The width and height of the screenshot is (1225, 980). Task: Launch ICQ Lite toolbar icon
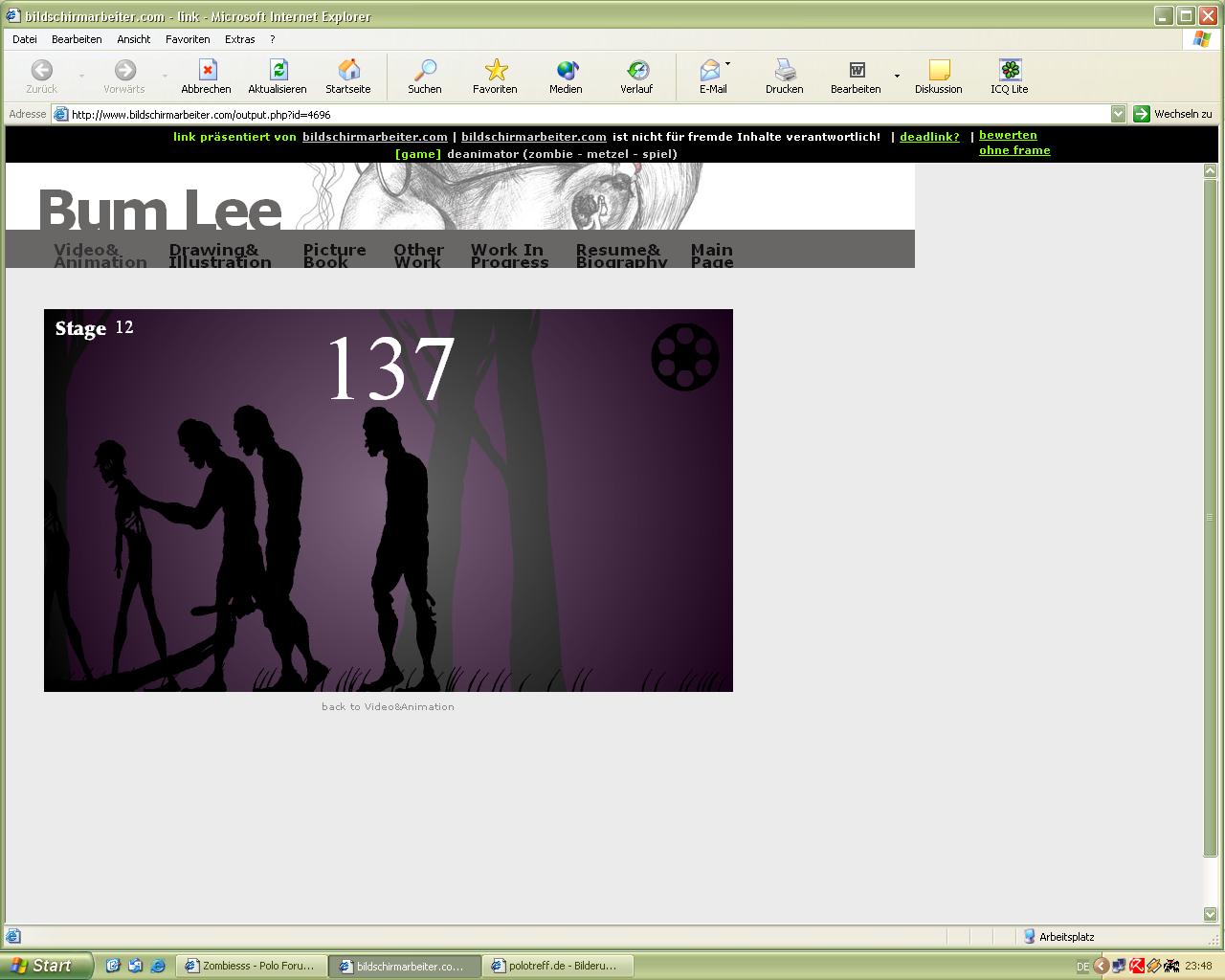click(1010, 70)
